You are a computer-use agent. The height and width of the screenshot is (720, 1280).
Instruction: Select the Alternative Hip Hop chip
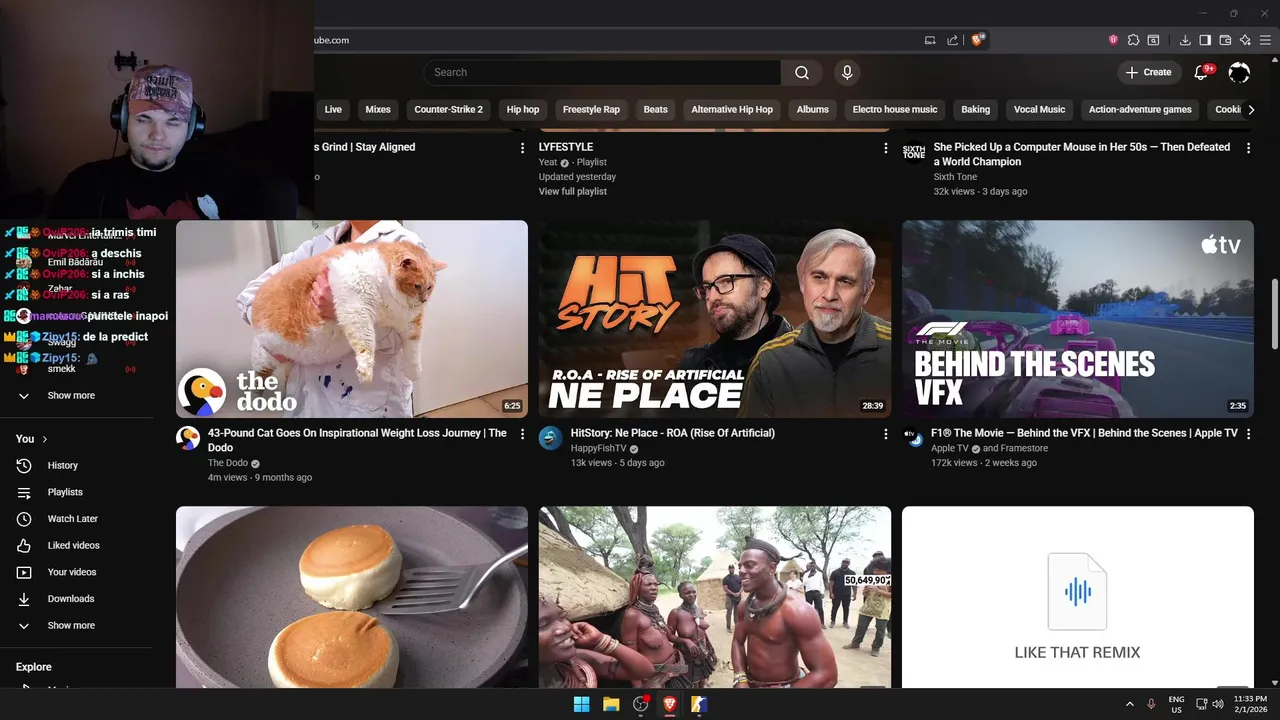tap(732, 110)
